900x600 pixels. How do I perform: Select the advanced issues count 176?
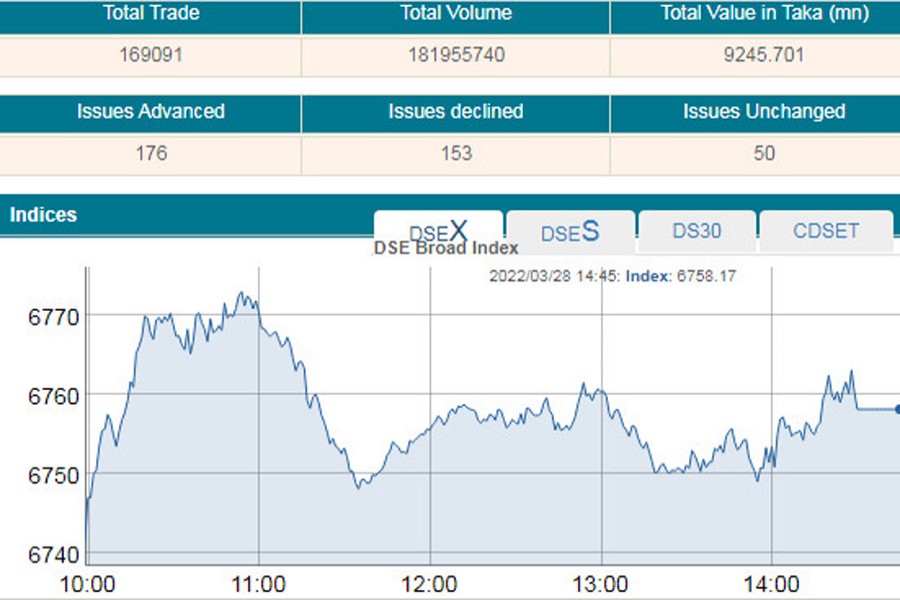(150, 153)
